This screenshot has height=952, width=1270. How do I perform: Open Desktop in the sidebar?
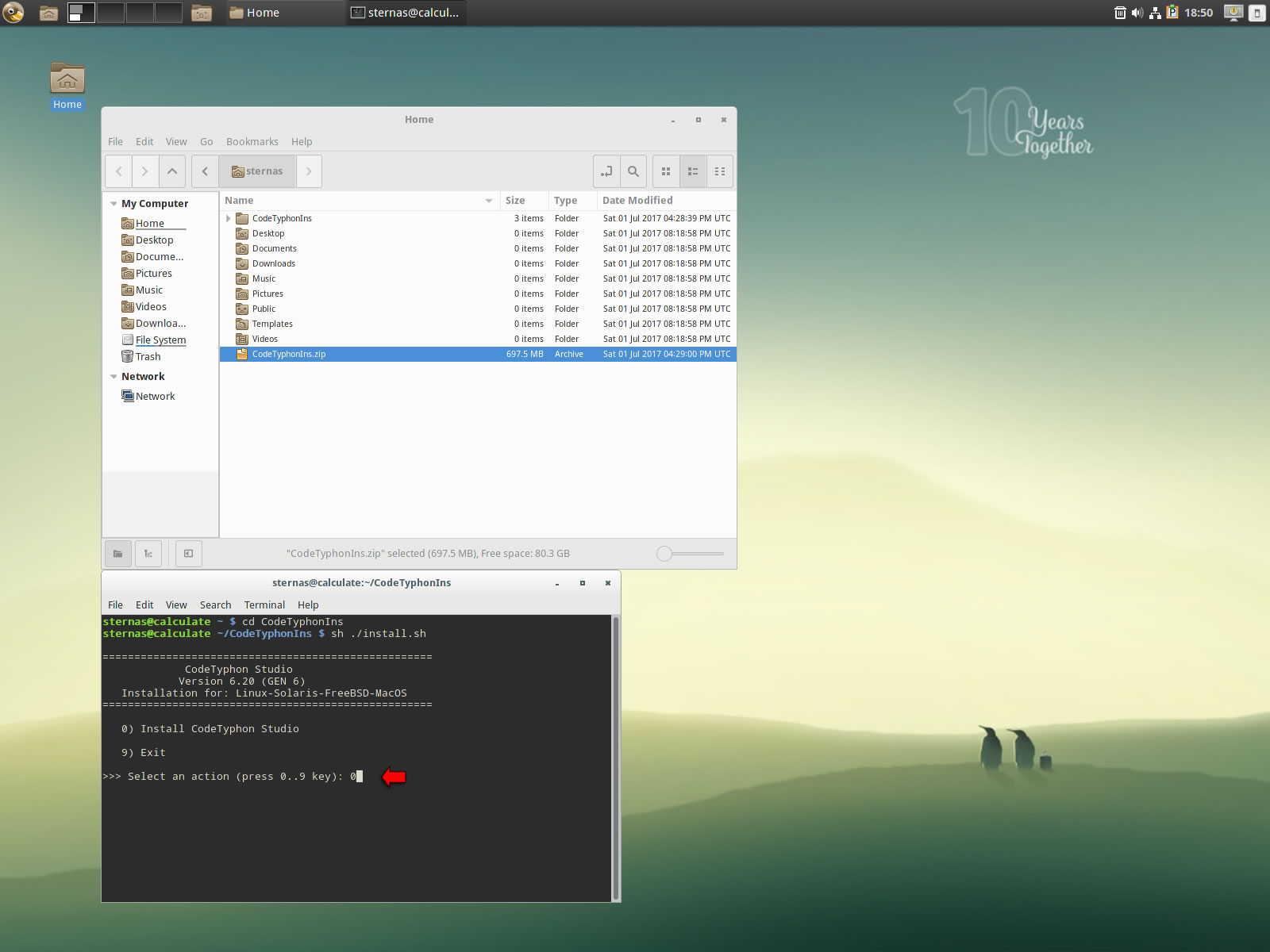click(x=148, y=240)
